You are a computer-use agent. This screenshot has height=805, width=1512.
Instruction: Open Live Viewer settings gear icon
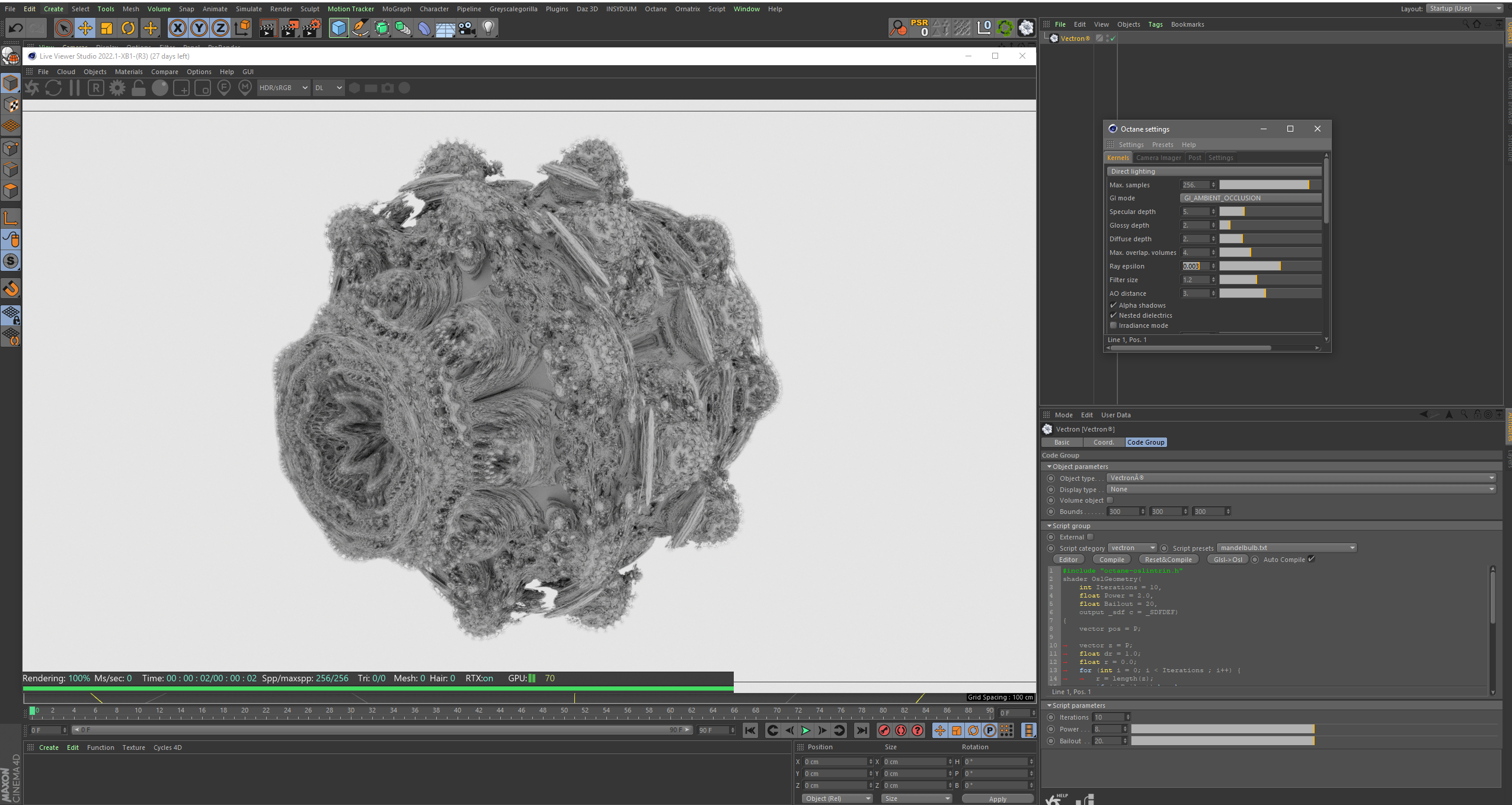coord(117,88)
